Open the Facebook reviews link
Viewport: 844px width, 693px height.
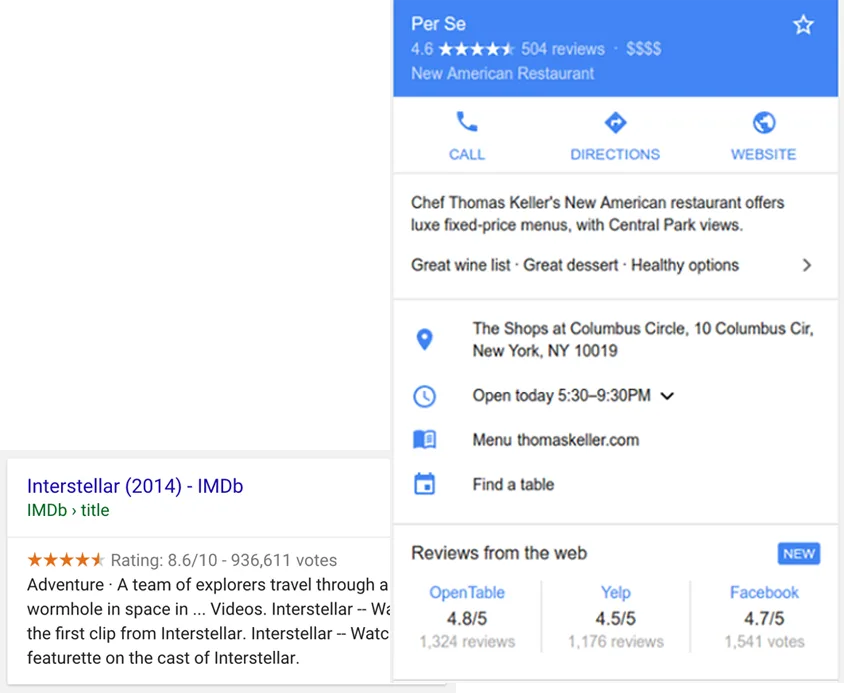pyautogui.click(x=764, y=592)
